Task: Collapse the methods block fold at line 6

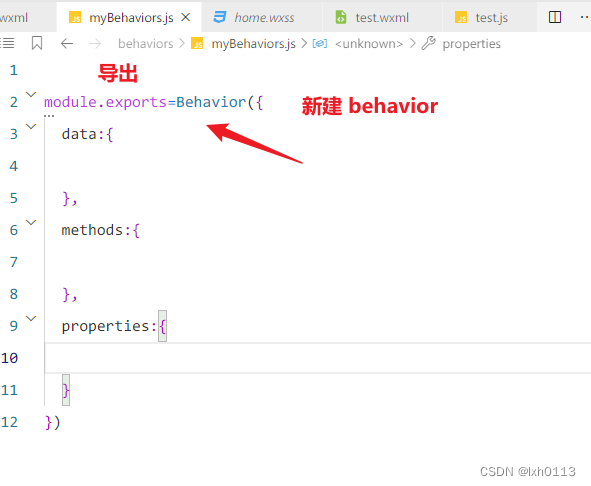Action: 31,222
